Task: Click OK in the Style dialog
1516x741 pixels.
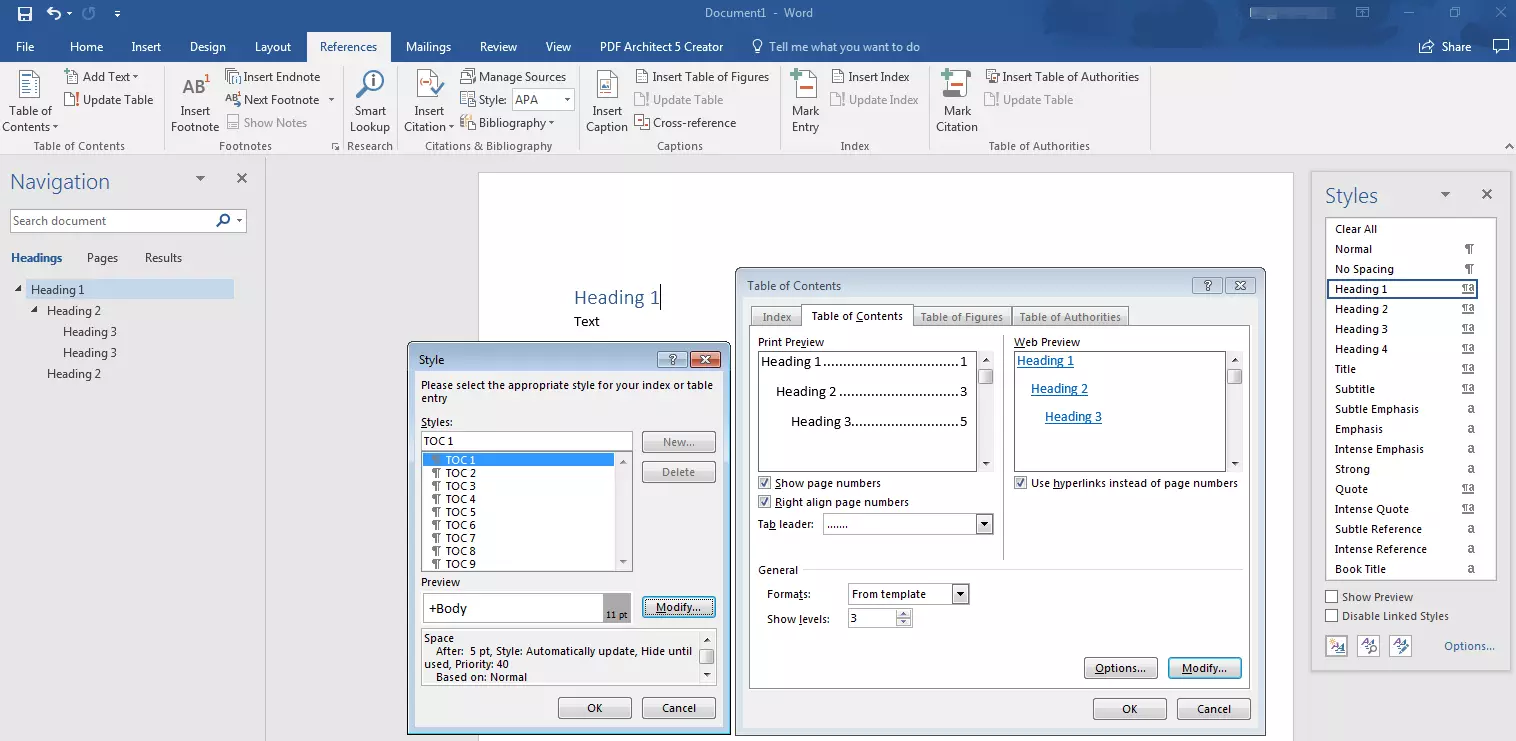Action: (595, 708)
